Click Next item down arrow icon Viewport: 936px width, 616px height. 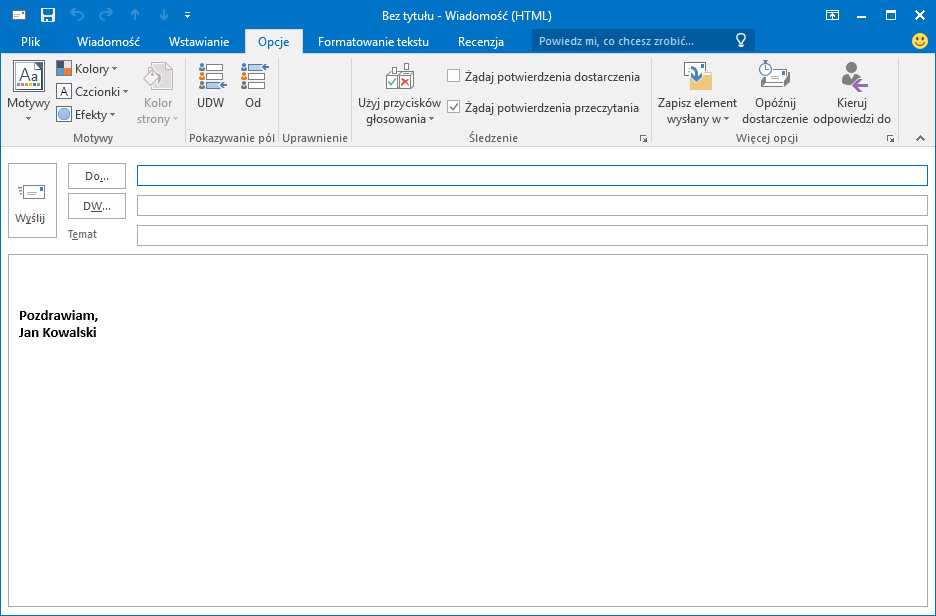click(x=164, y=15)
